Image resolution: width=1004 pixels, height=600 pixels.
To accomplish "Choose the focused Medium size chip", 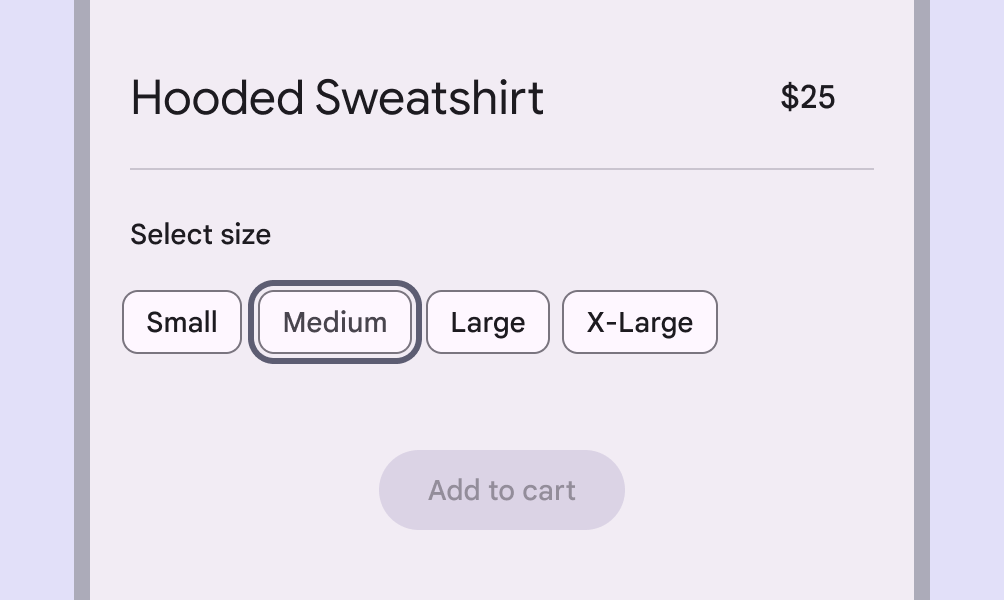I will (335, 322).
